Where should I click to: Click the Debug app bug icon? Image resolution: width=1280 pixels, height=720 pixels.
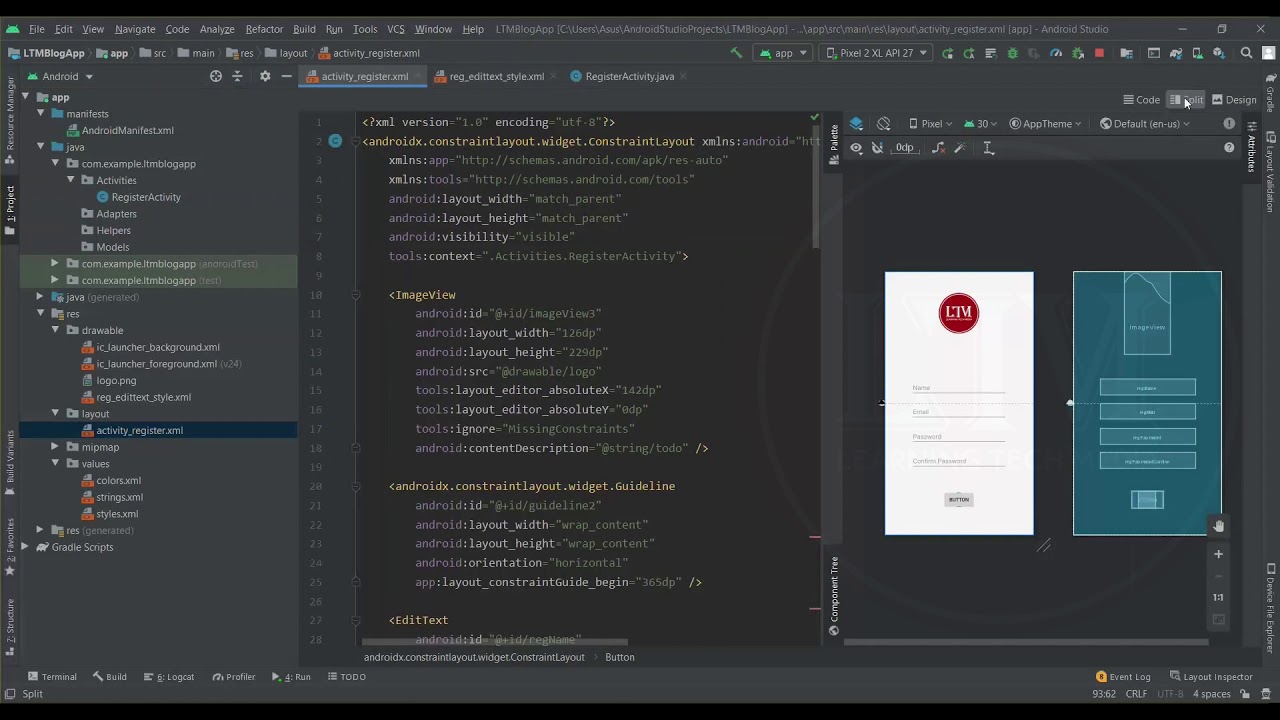point(1012,53)
